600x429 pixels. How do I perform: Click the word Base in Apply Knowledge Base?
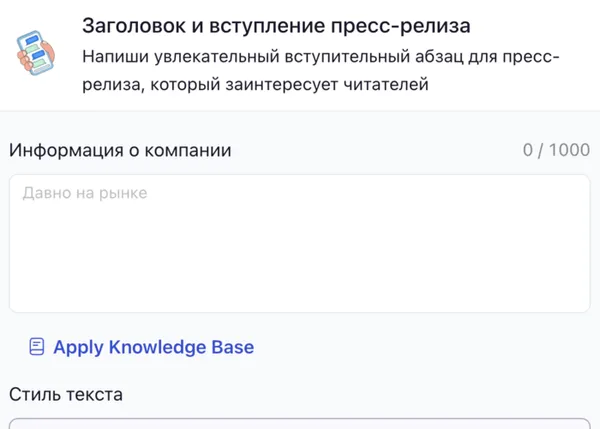(232, 347)
